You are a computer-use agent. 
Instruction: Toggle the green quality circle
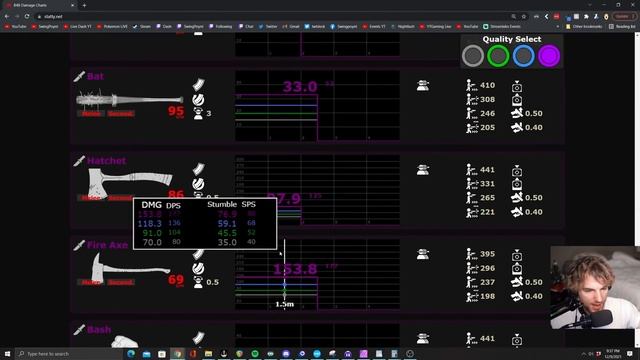(498, 56)
